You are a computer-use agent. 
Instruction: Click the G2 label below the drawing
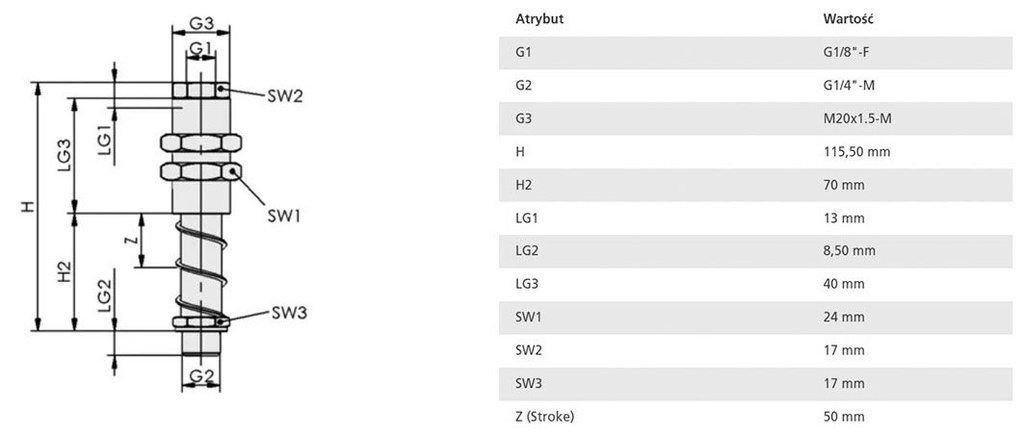[x=202, y=377]
